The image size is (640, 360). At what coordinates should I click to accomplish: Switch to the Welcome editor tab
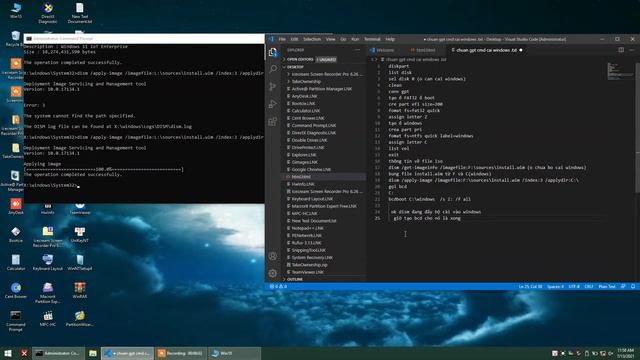(385, 50)
